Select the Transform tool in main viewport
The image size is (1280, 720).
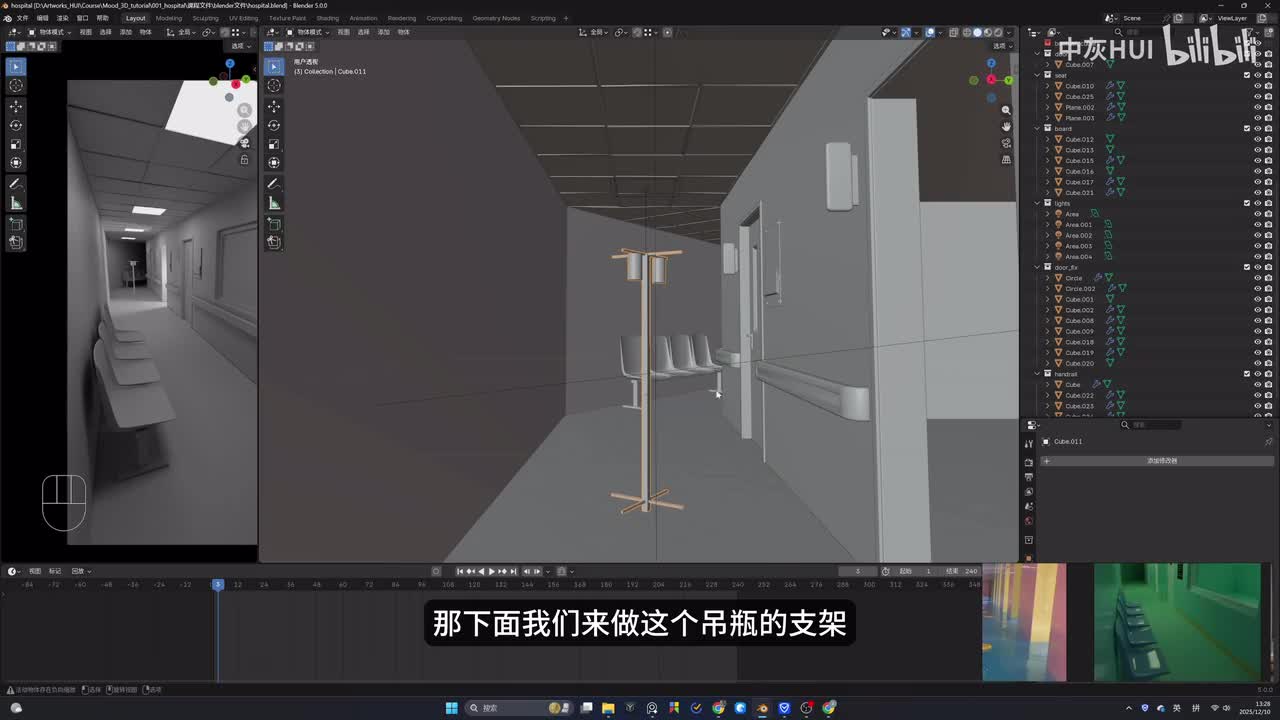click(x=274, y=162)
